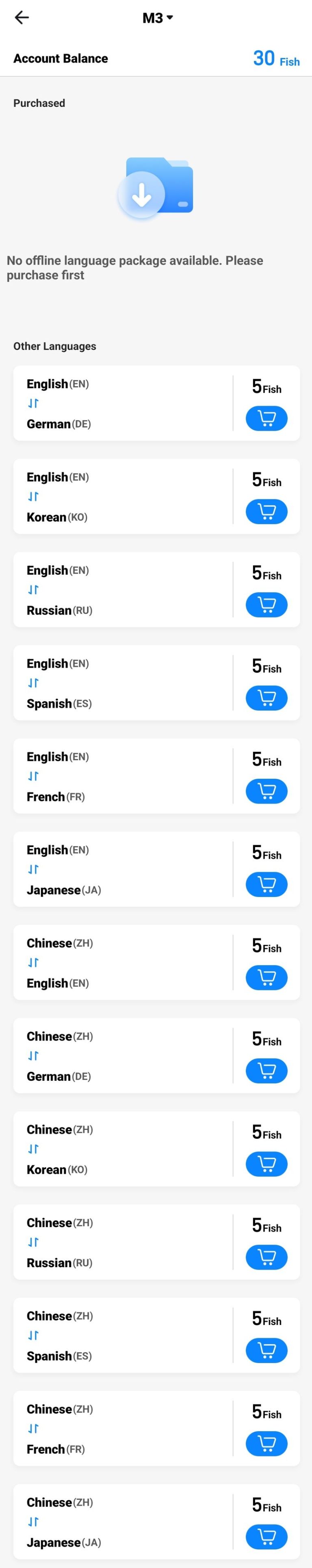Add Chinese-Spanish package to cart
The image size is (312, 1568).
click(x=266, y=1349)
